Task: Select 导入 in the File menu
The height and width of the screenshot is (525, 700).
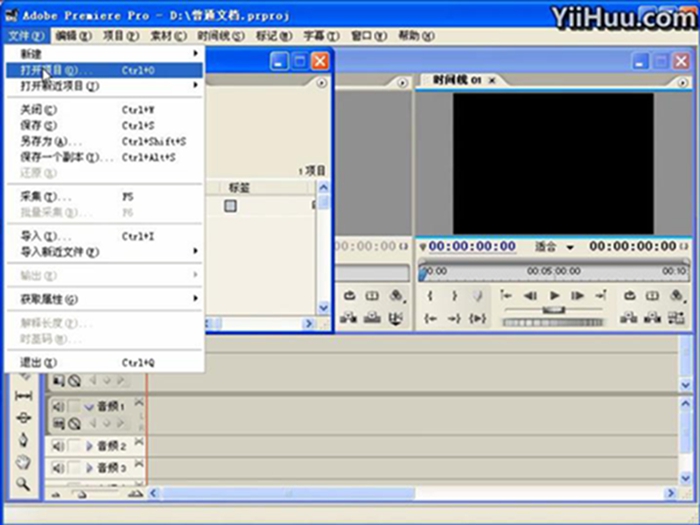Action: click(x=38, y=236)
